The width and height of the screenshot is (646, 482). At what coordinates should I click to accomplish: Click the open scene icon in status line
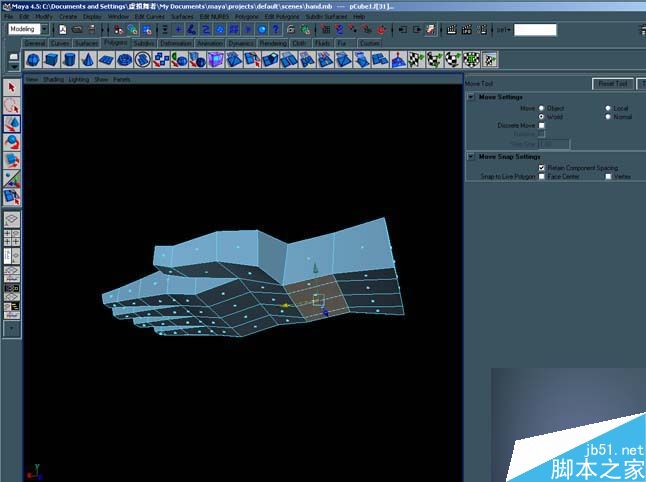click(x=77, y=29)
